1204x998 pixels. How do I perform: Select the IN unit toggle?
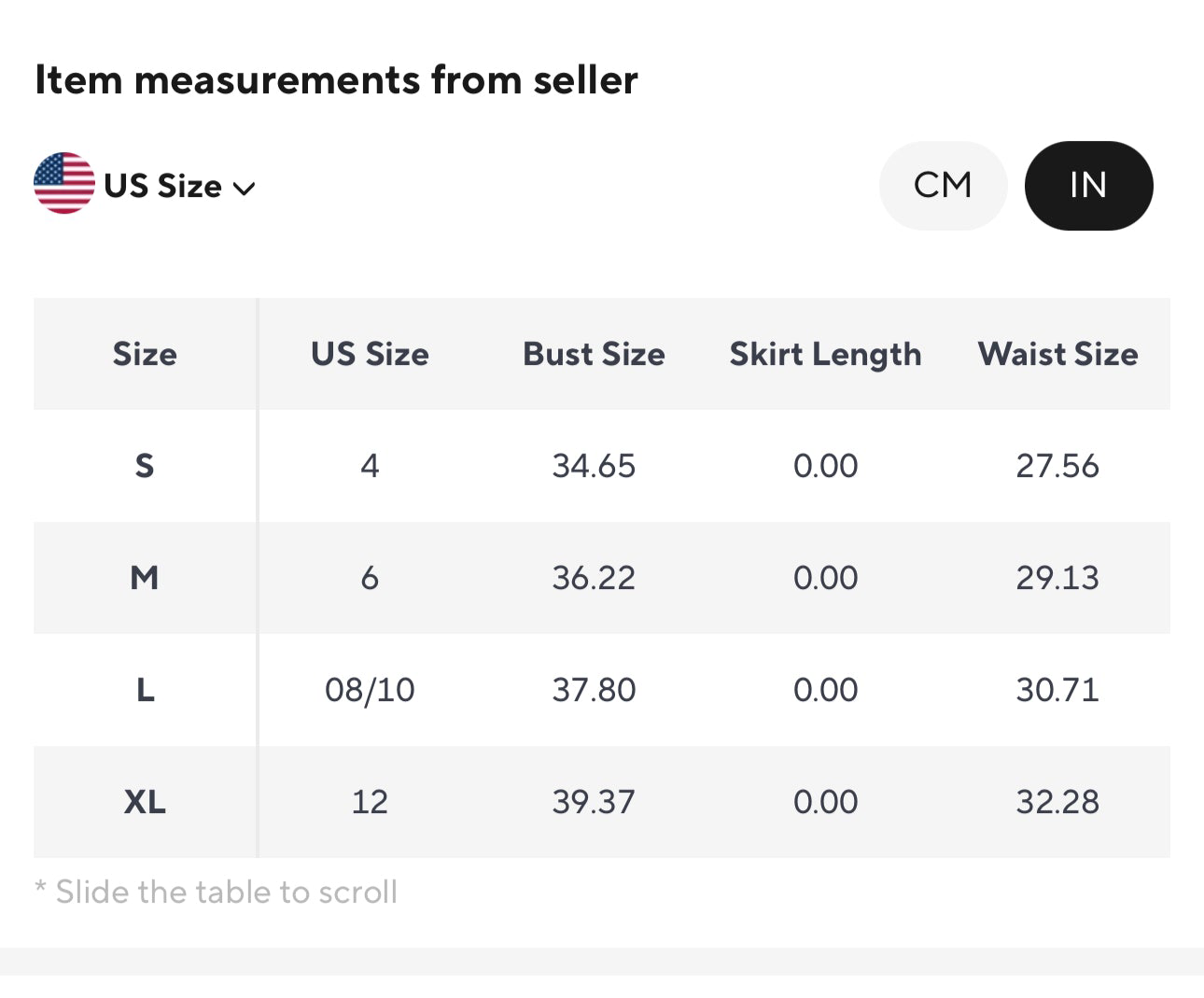(x=1088, y=186)
